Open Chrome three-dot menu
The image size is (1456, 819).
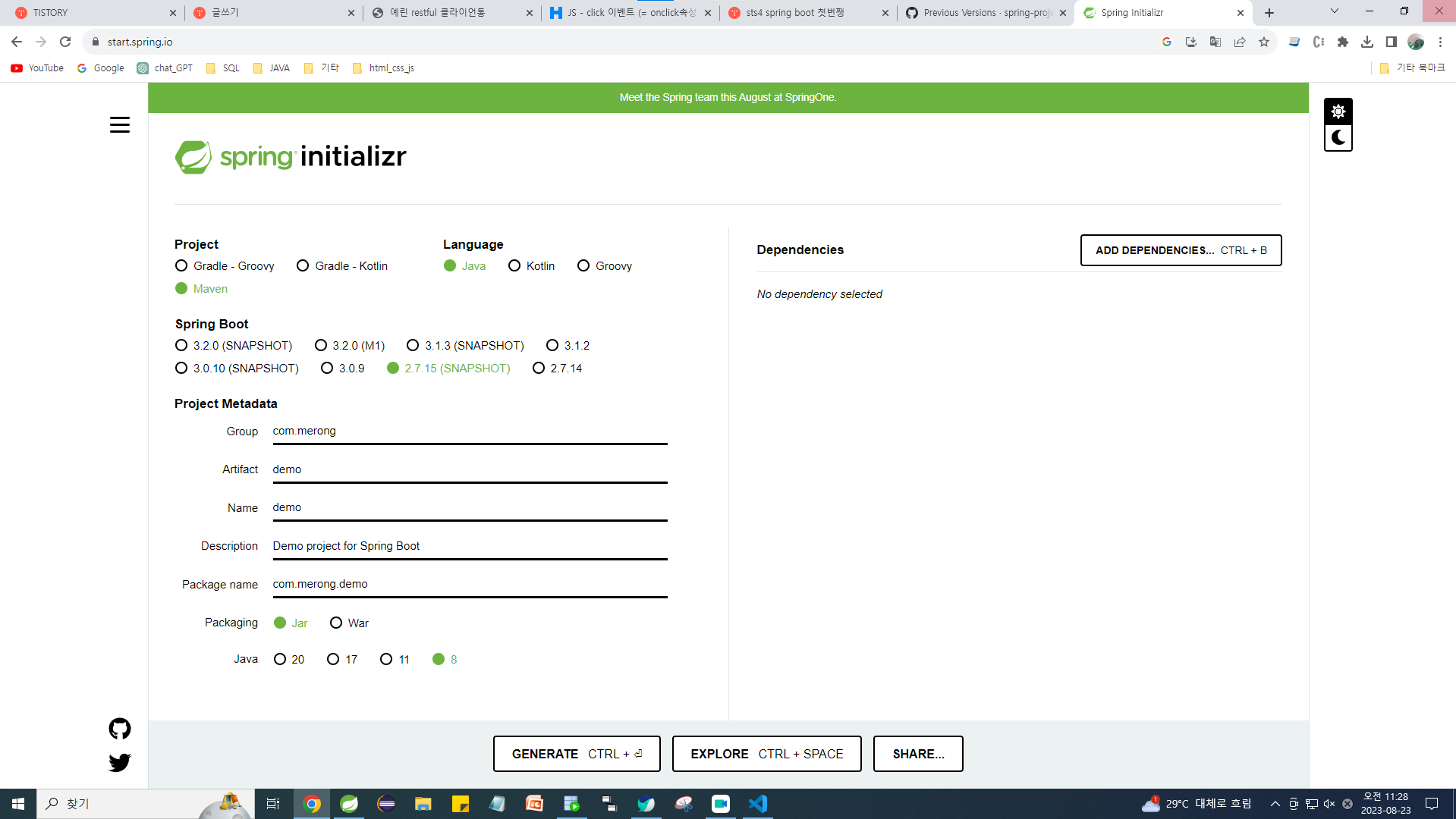click(1440, 42)
